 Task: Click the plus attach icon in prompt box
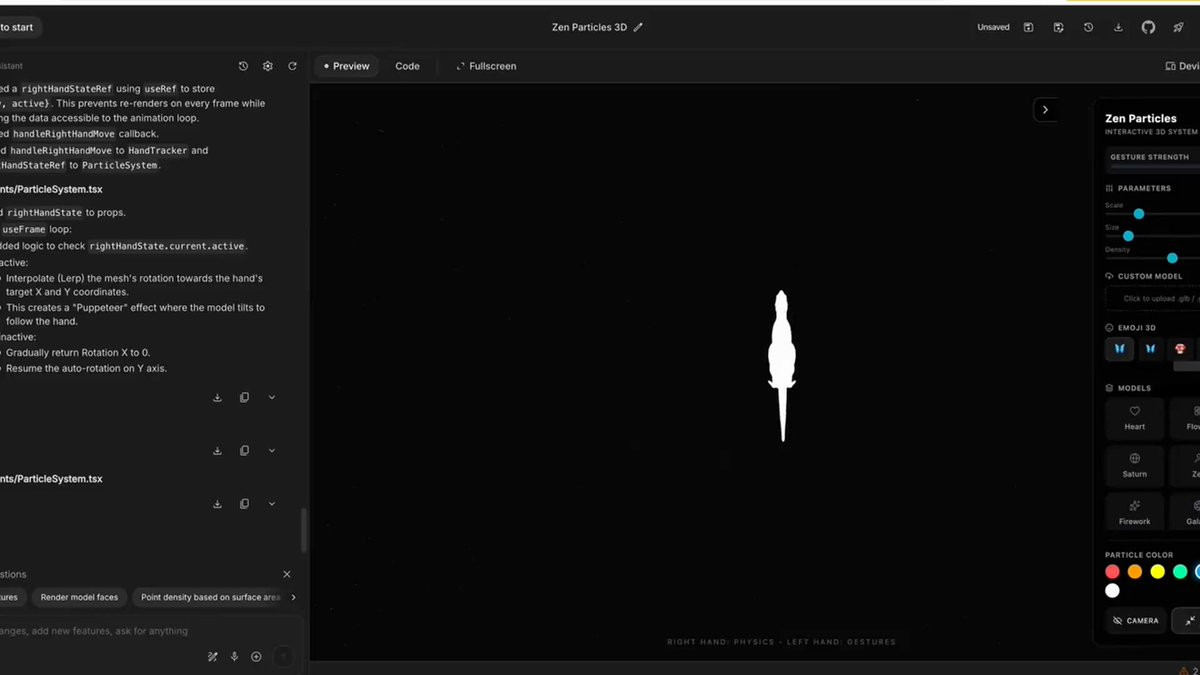pyautogui.click(x=256, y=657)
